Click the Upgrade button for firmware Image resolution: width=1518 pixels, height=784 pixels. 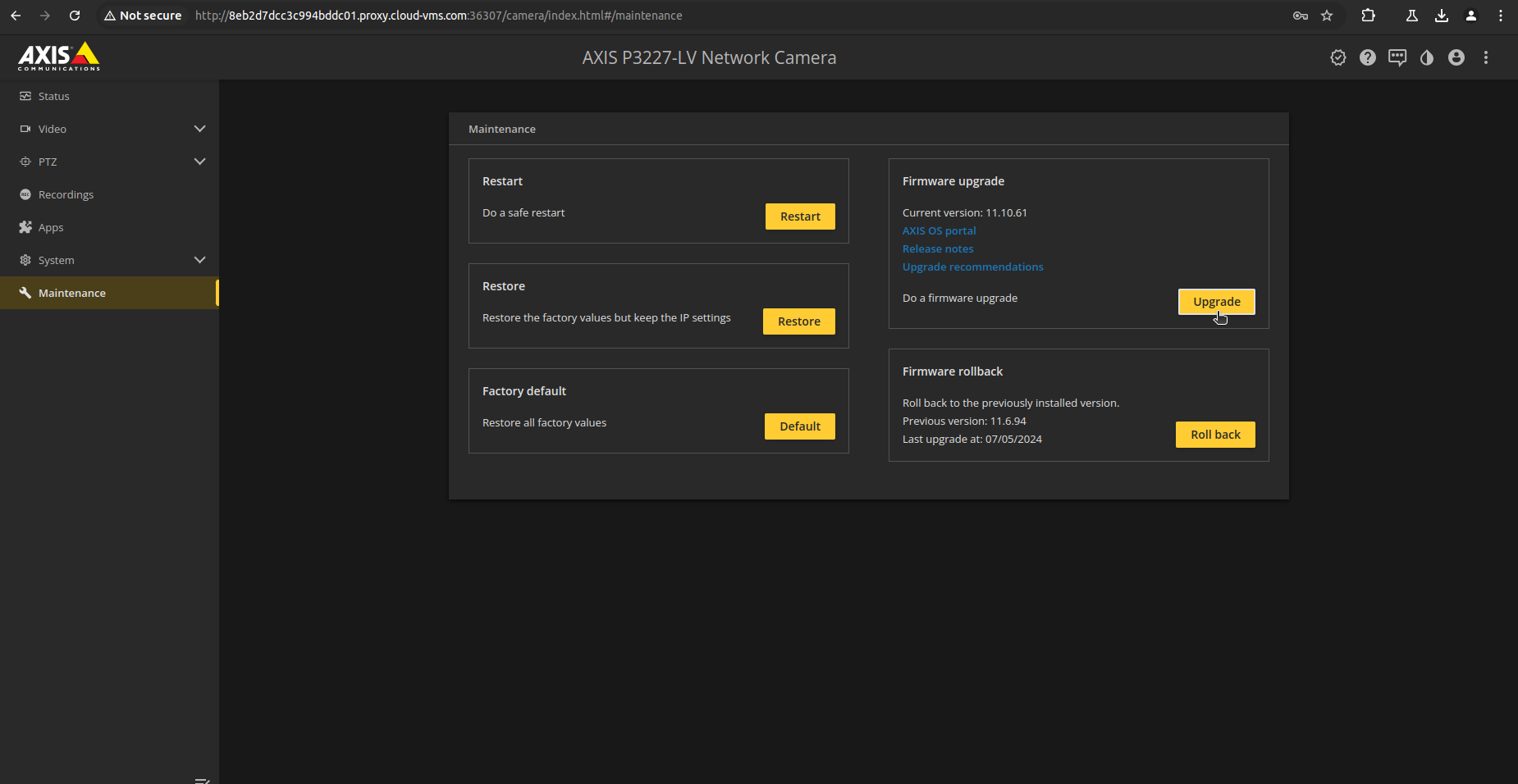coord(1216,301)
